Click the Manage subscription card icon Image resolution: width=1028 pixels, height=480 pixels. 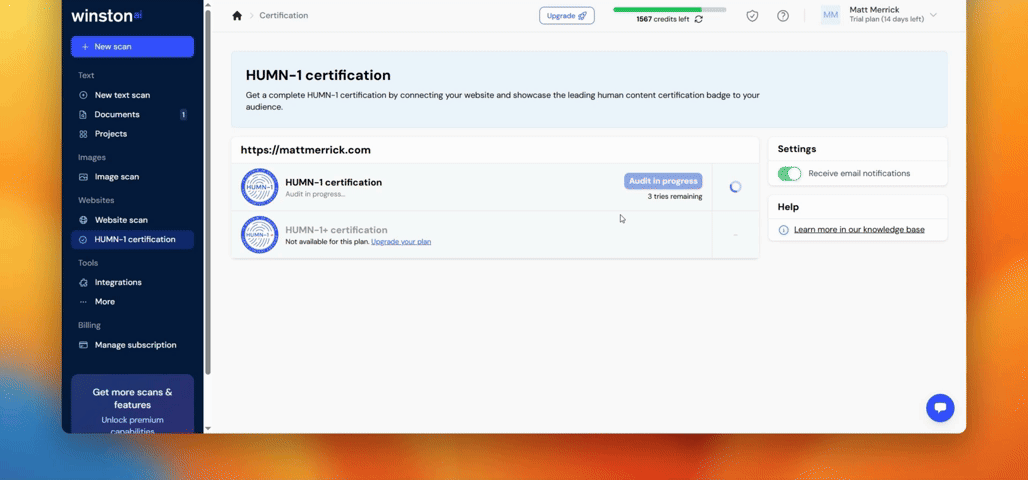(83, 345)
